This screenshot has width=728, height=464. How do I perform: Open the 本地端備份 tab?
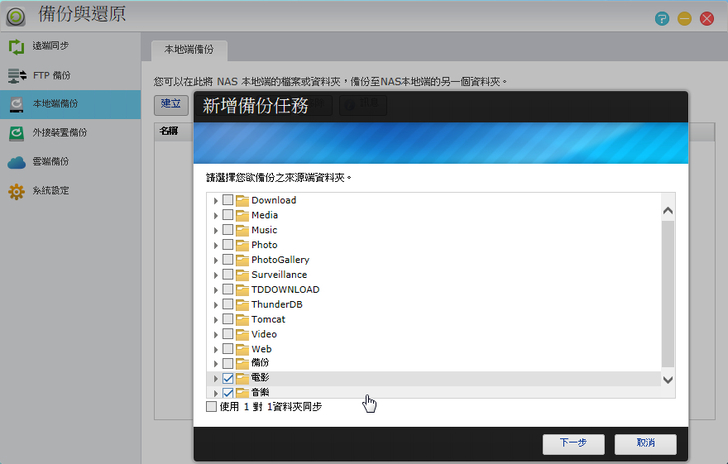tap(189, 50)
